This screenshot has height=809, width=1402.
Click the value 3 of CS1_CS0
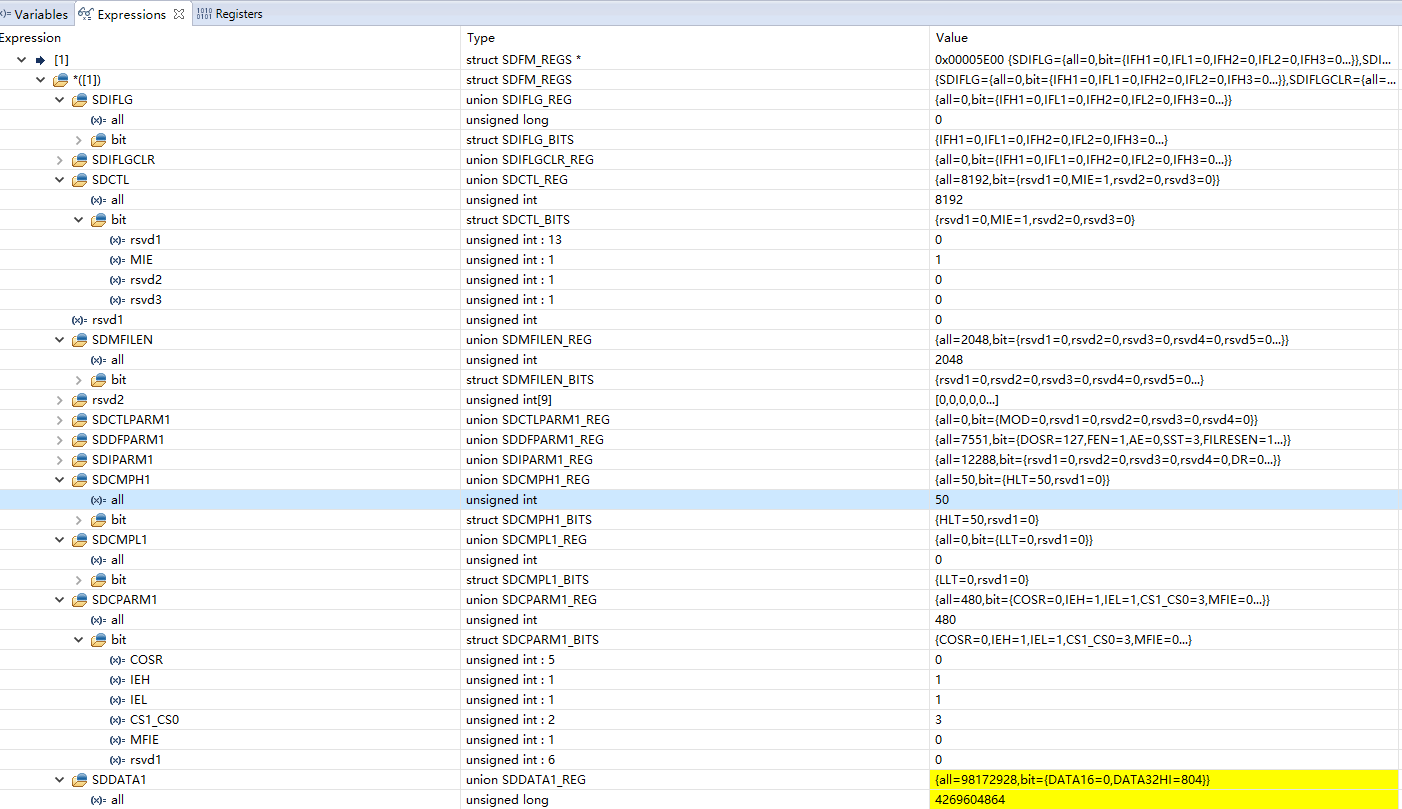coord(939,720)
